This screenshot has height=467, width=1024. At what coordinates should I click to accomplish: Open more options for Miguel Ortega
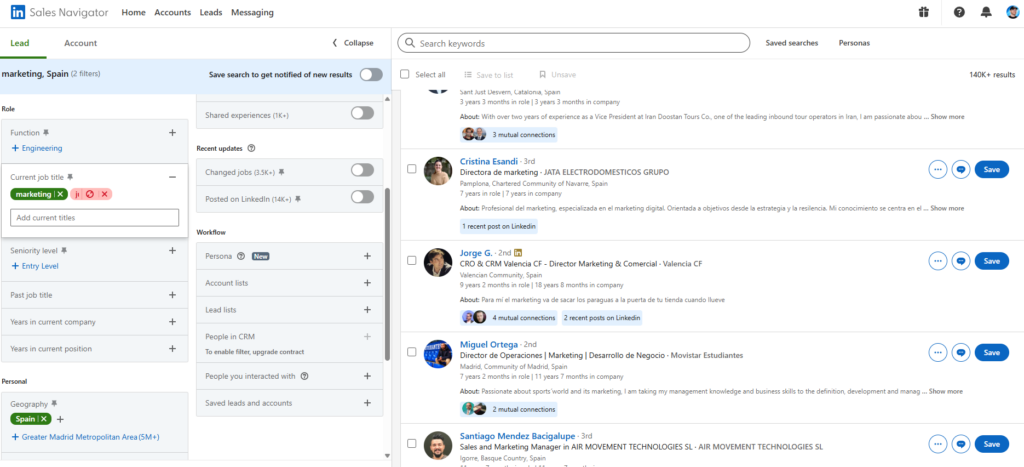coord(938,352)
